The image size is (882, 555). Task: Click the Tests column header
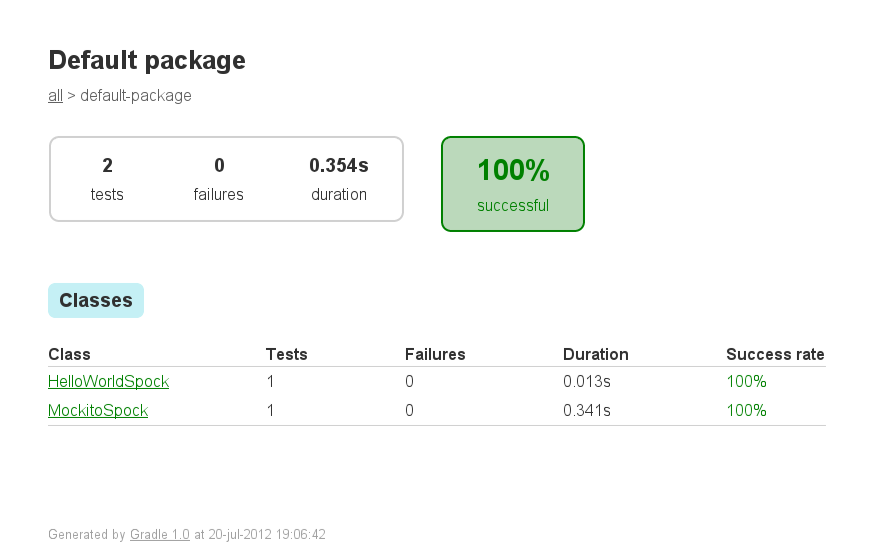pos(286,354)
